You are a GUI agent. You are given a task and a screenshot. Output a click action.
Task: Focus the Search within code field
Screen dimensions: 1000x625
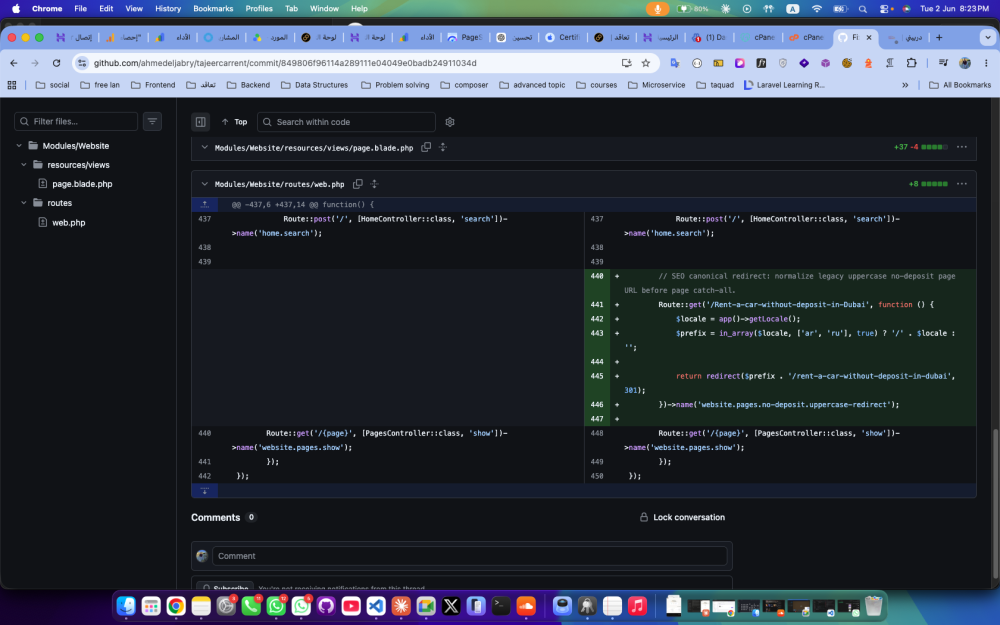pyautogui.click(x=346, y=122)
